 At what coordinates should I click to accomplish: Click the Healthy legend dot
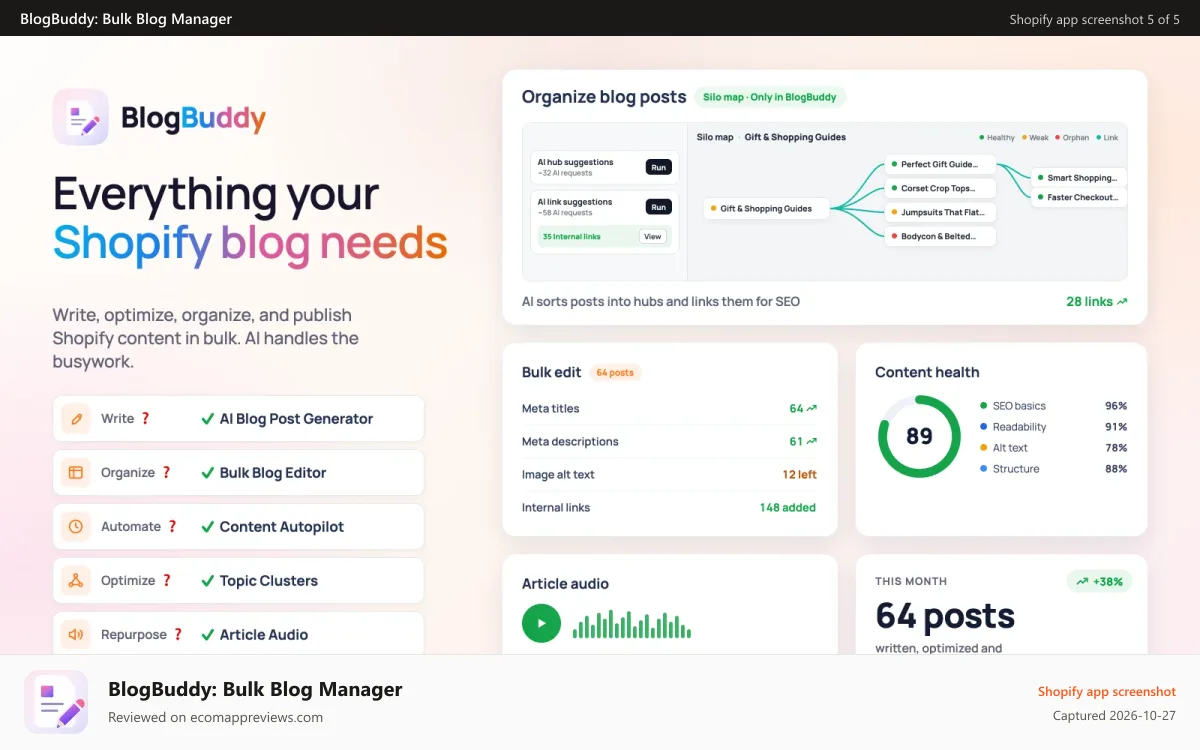coord(982,137)
